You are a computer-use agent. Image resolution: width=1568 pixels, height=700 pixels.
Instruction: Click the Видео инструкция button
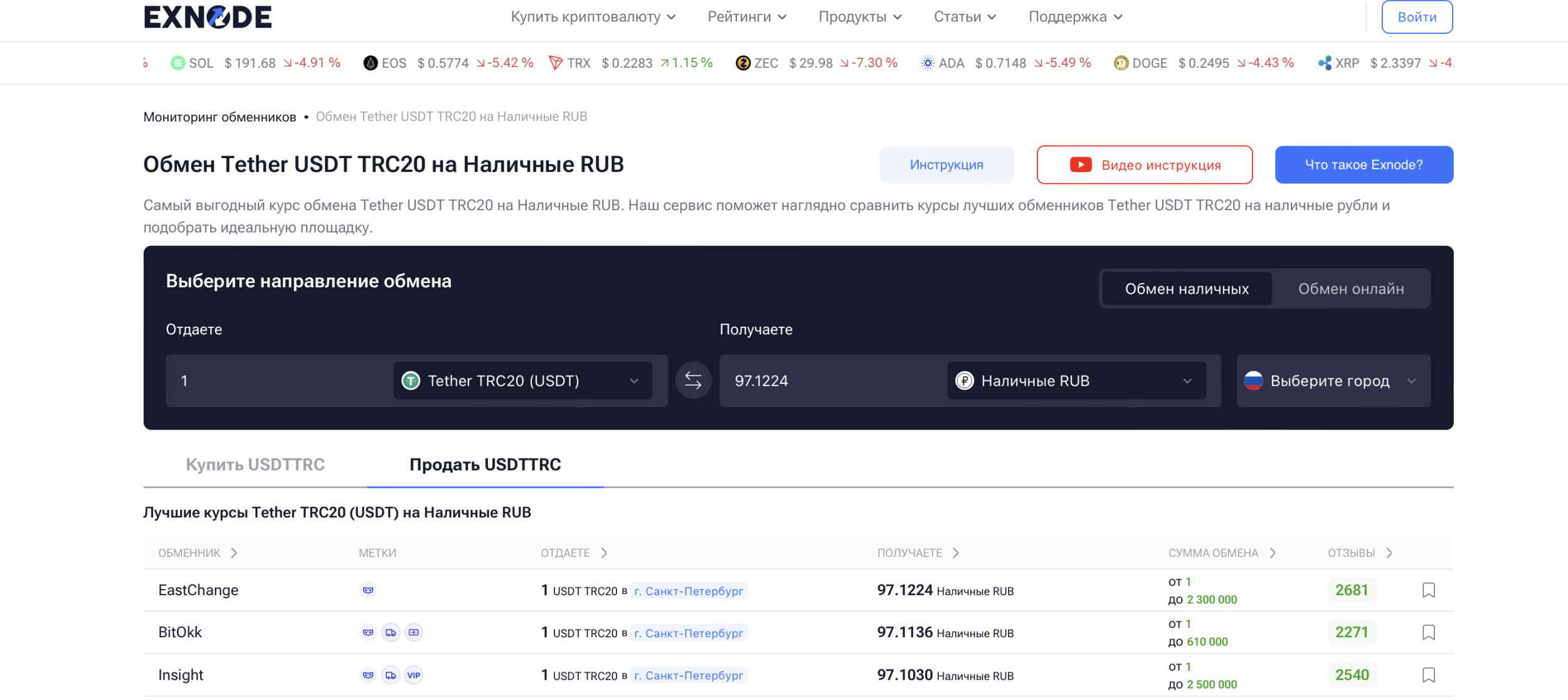click(x=1145, y=165)
